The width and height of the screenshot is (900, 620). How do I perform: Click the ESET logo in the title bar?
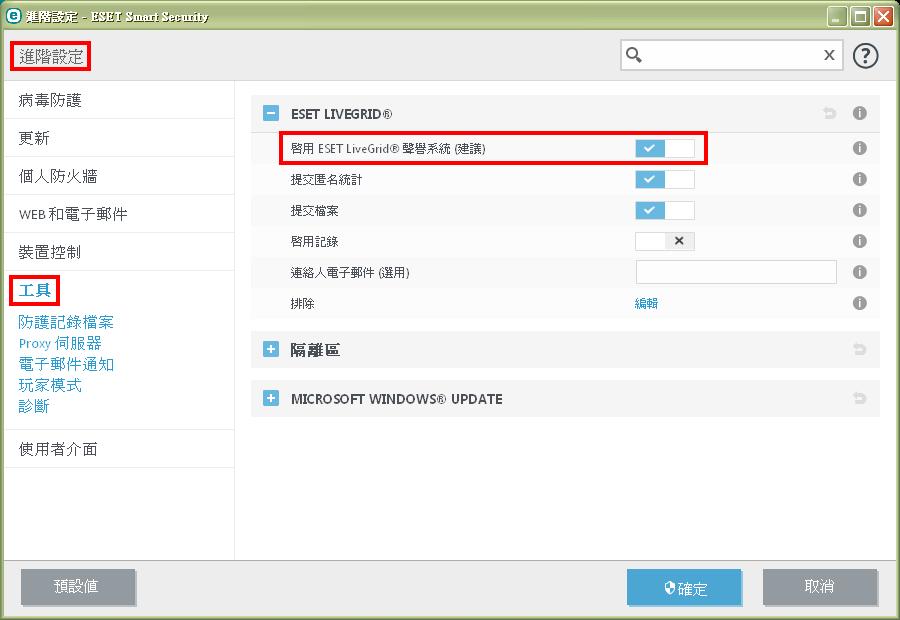[13, 16]
